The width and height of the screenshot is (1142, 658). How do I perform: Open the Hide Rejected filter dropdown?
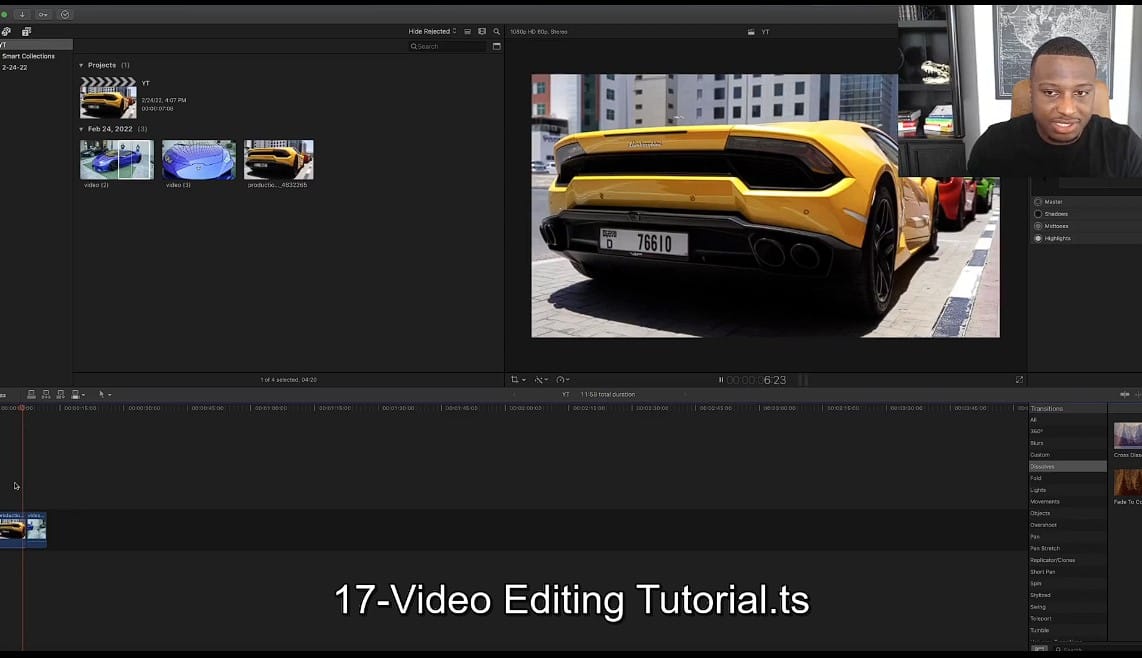(430, 31)
